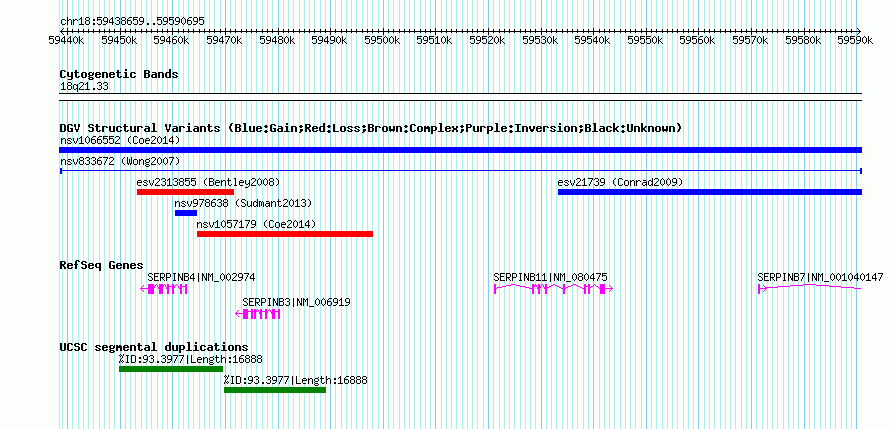This screenshot has height=429, width=890.
Task: Select the 59510k ruler position
Action: [436, 40]
